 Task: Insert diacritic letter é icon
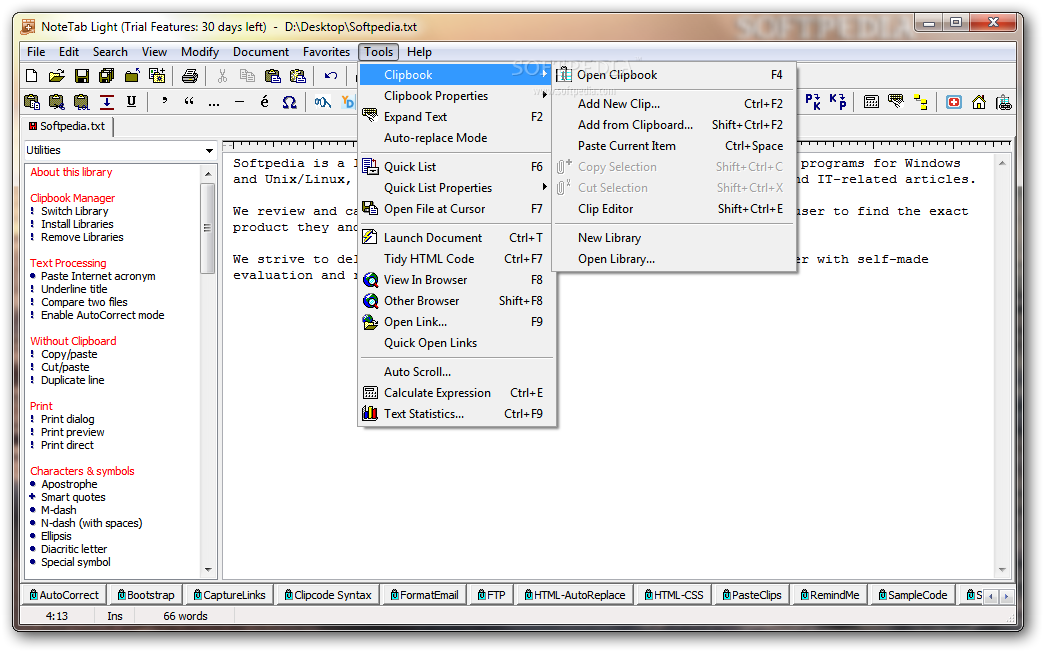coord(264,102)
